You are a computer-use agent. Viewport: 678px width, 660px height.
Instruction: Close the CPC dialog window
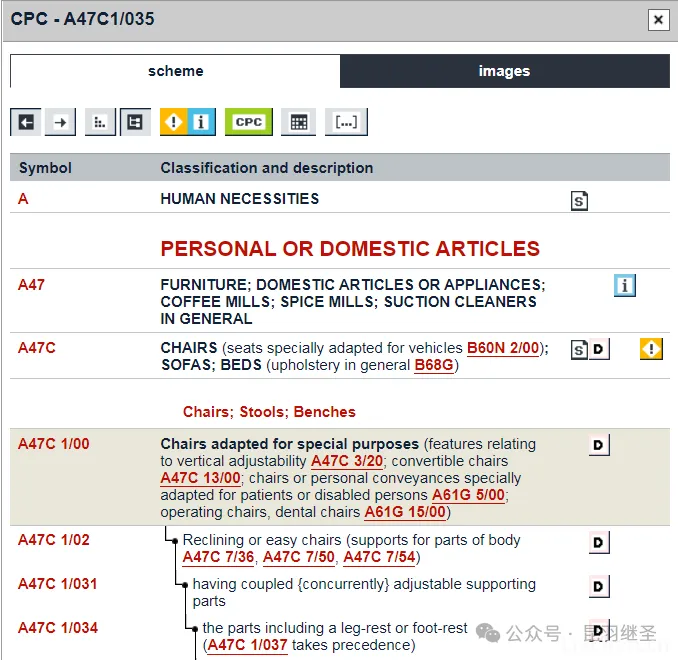657,19
